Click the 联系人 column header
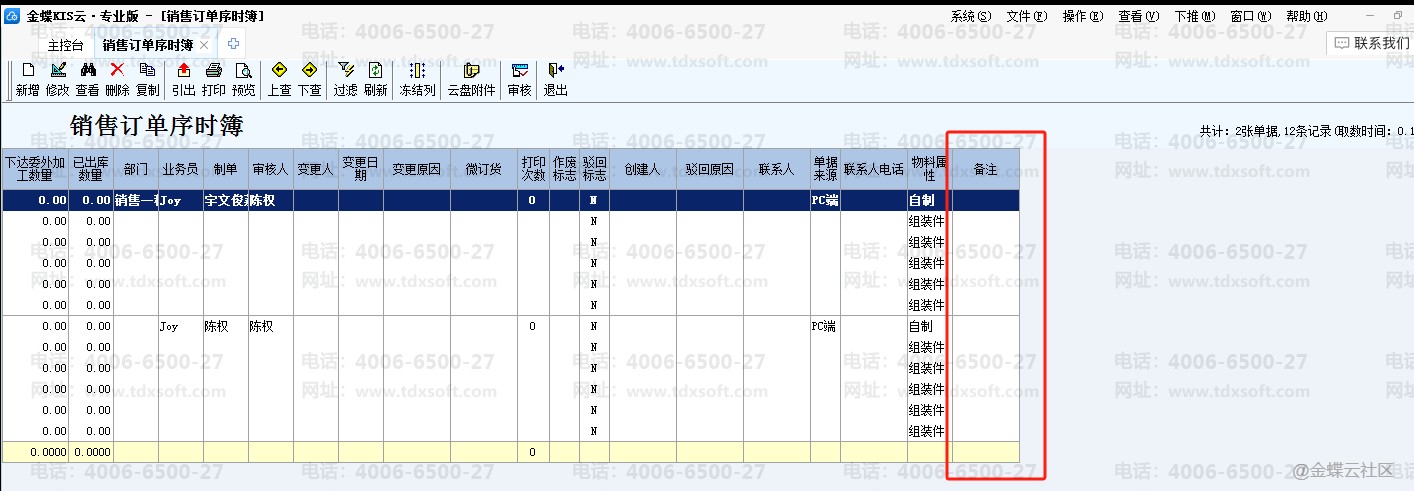Viewport: 1414px width, 491px height. tap(777, 170)
